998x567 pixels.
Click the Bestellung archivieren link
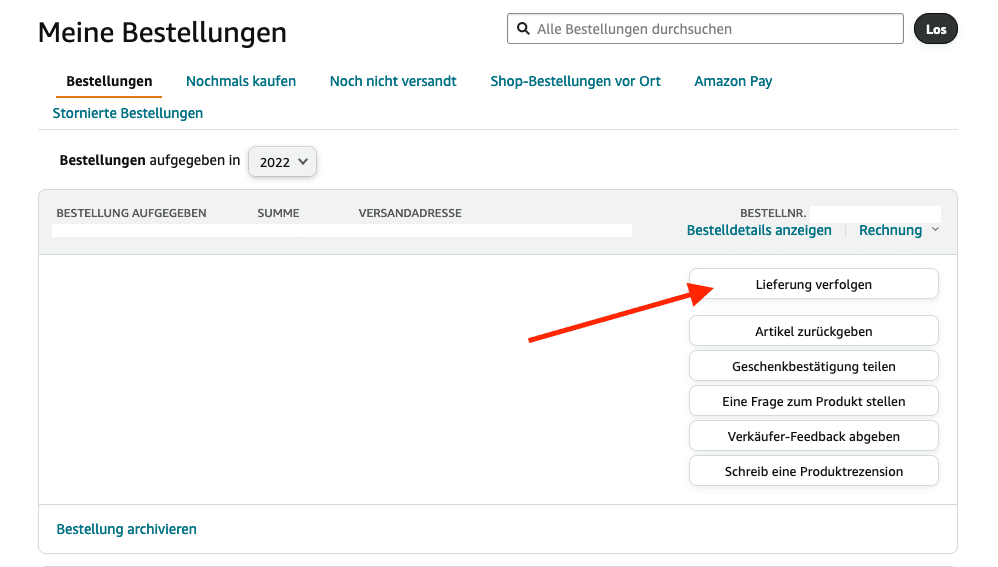[x=127, y=529]
